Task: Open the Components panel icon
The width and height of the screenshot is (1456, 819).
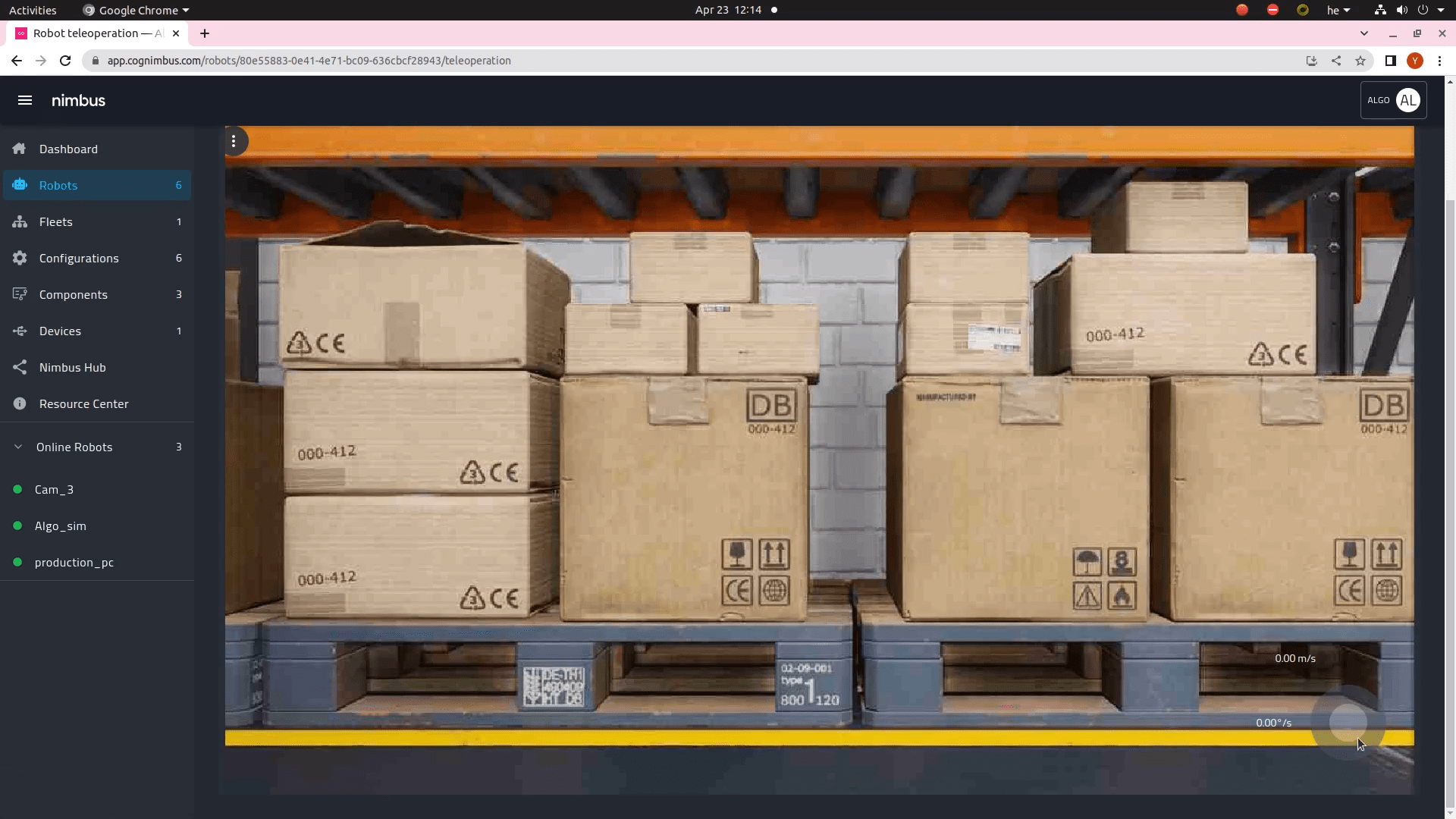Action: pyautogui.click(x=19, y=294)
